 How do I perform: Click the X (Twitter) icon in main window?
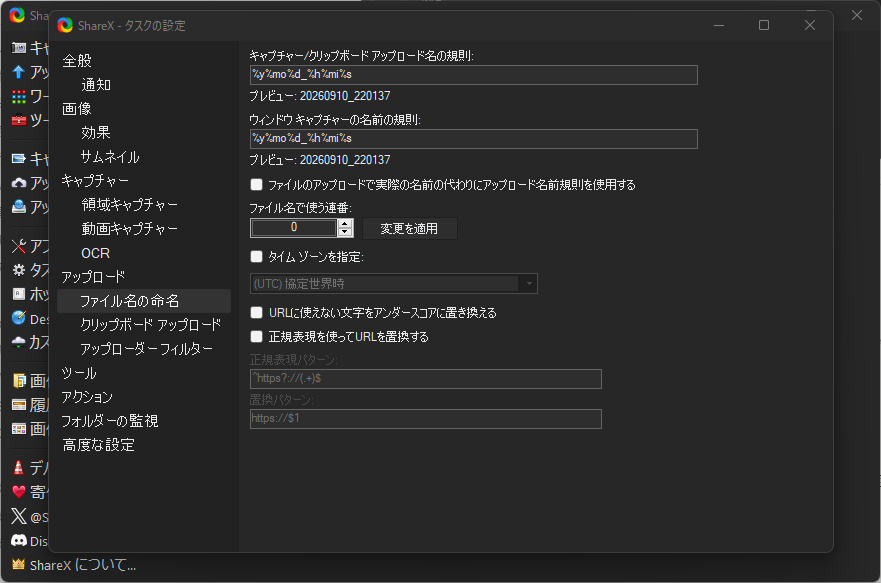[19, 516]
